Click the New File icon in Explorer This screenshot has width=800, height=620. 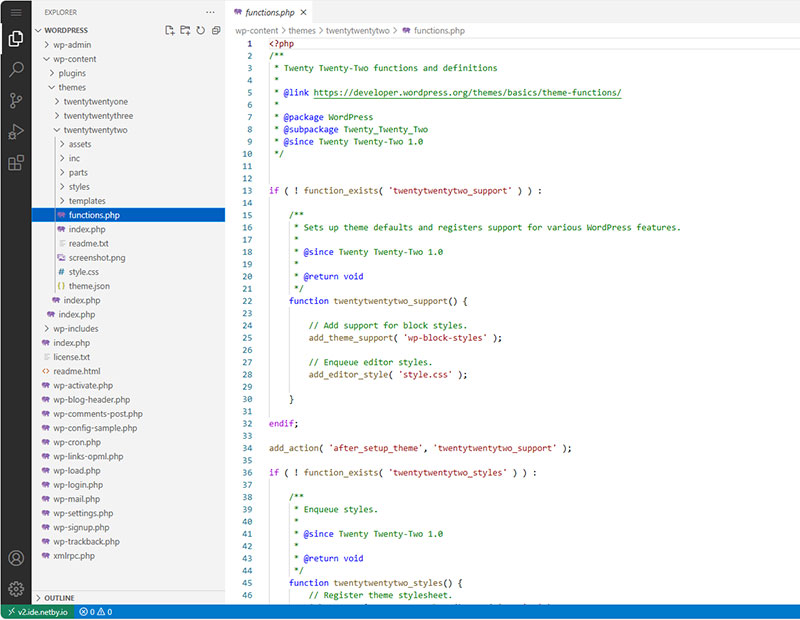tap(170, 31)
